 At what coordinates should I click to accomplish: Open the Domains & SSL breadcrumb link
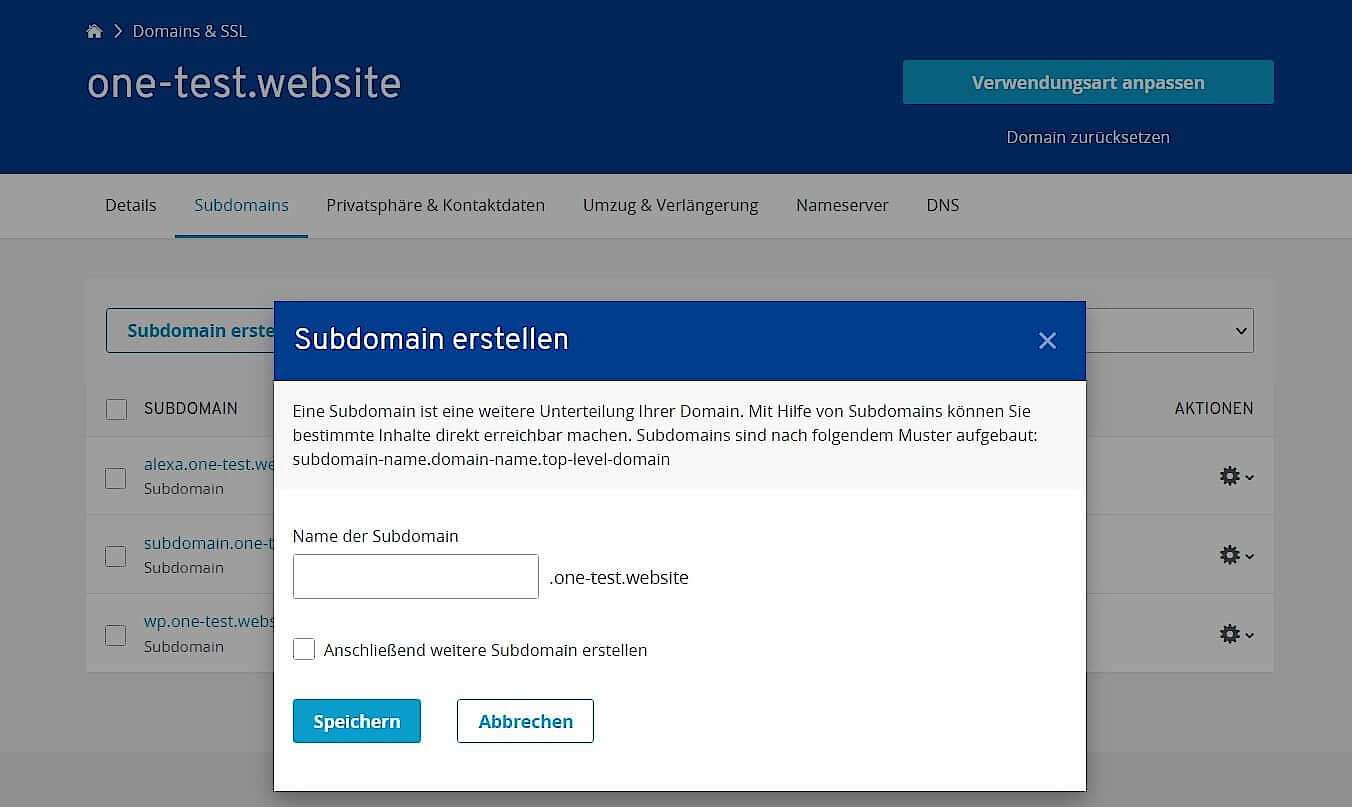[189, 31]
